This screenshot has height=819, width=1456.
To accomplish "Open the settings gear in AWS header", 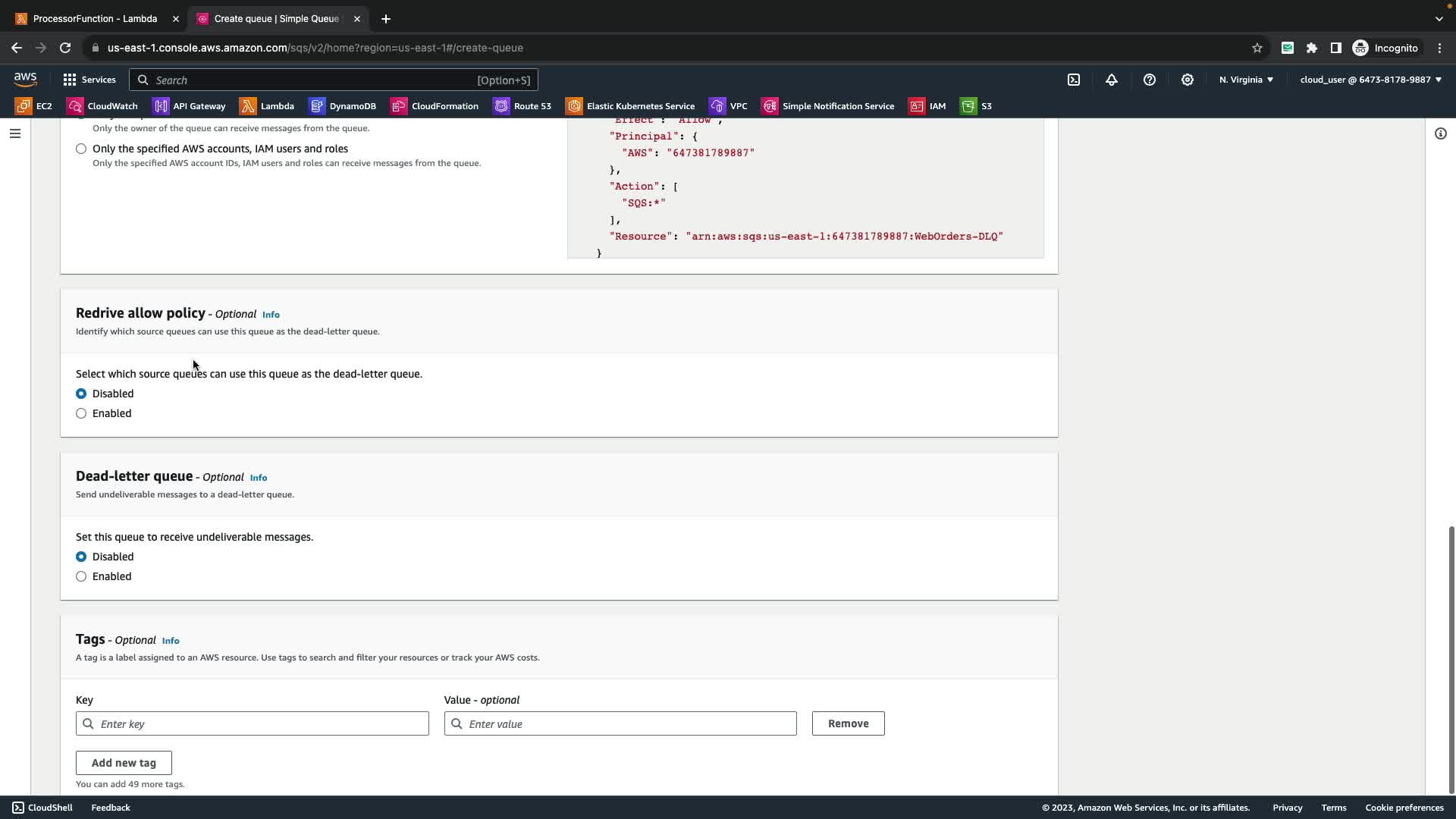I will [1188, 80].
